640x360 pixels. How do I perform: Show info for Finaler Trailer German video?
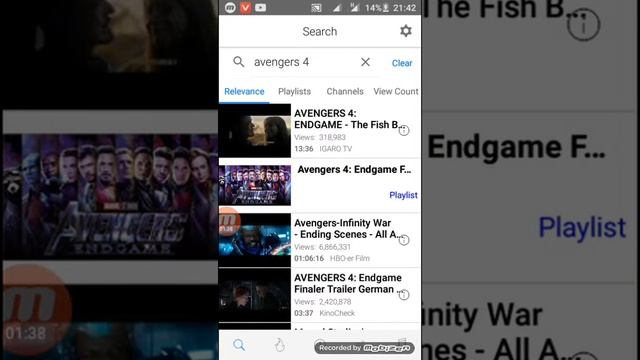pos(404,295)
